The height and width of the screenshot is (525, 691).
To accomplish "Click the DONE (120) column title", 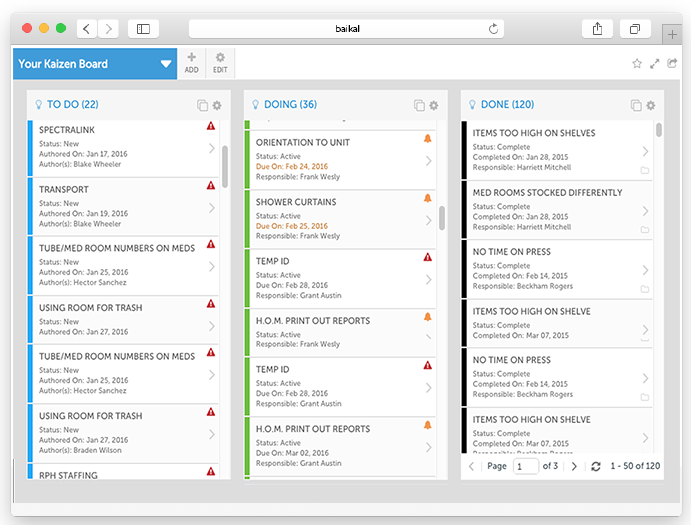I will pos(507,104).
